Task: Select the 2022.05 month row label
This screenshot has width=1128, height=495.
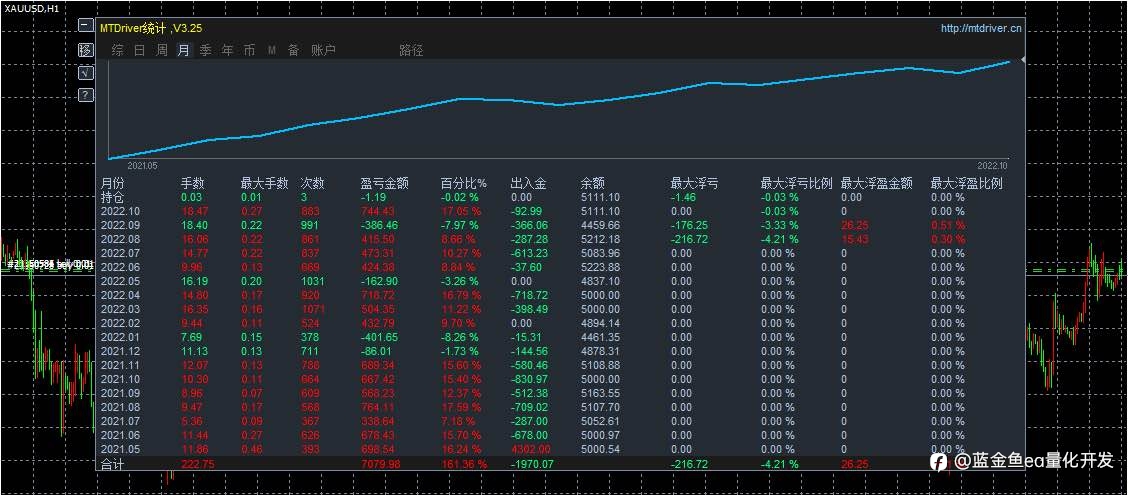Action: (119, 281)
